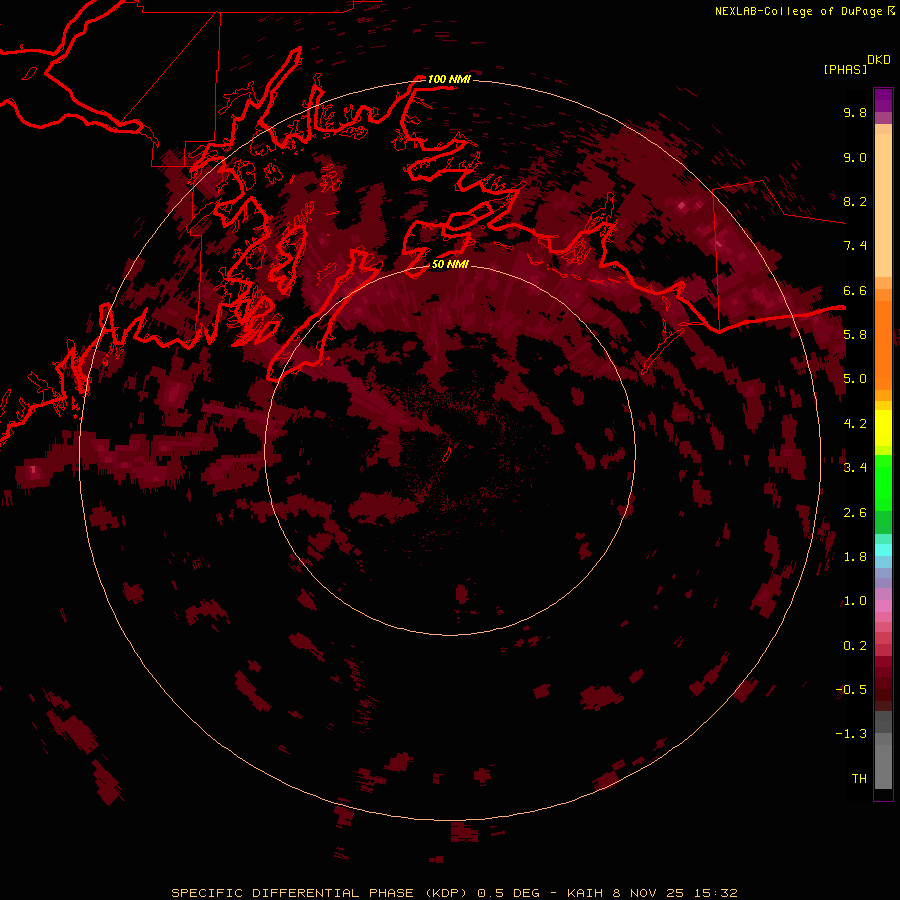Image resolution: width=900 pixels, height=900 pixels.
Task: Click the 8.2 scale value
Action: pyautogui.click(x=855, y=201)
